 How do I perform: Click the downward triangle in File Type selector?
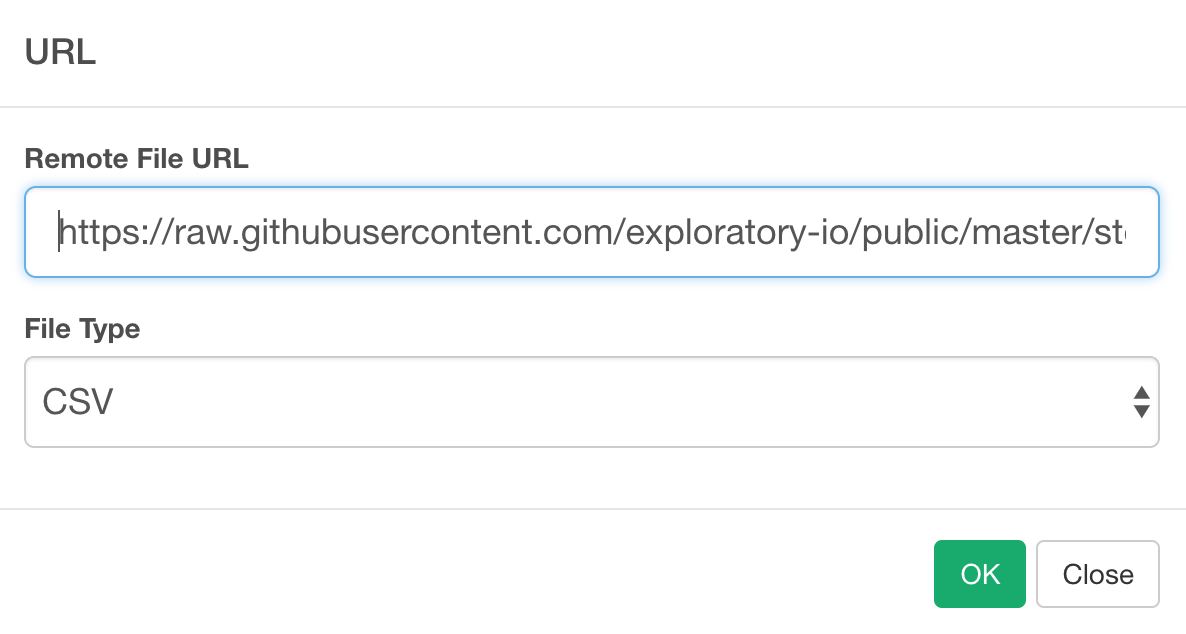click(1141, 411)
